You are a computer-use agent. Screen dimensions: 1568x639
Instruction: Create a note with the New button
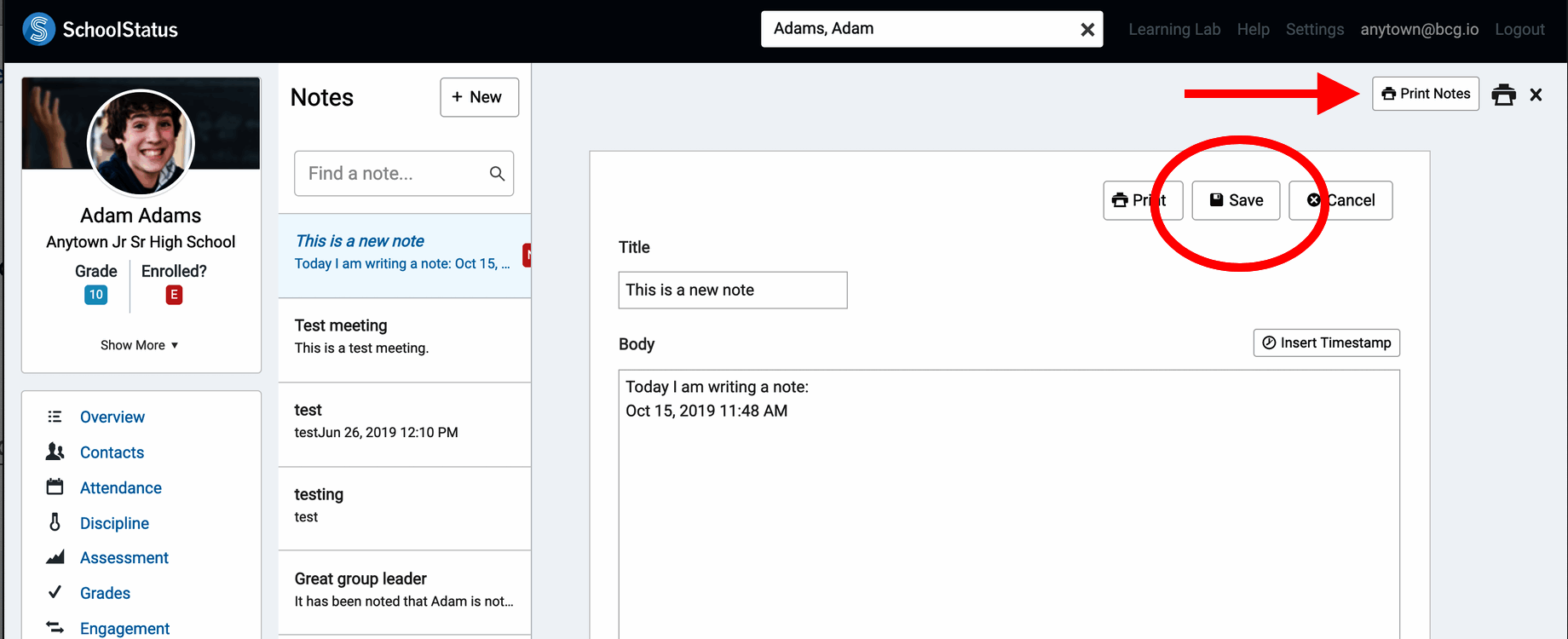point(479,97)
